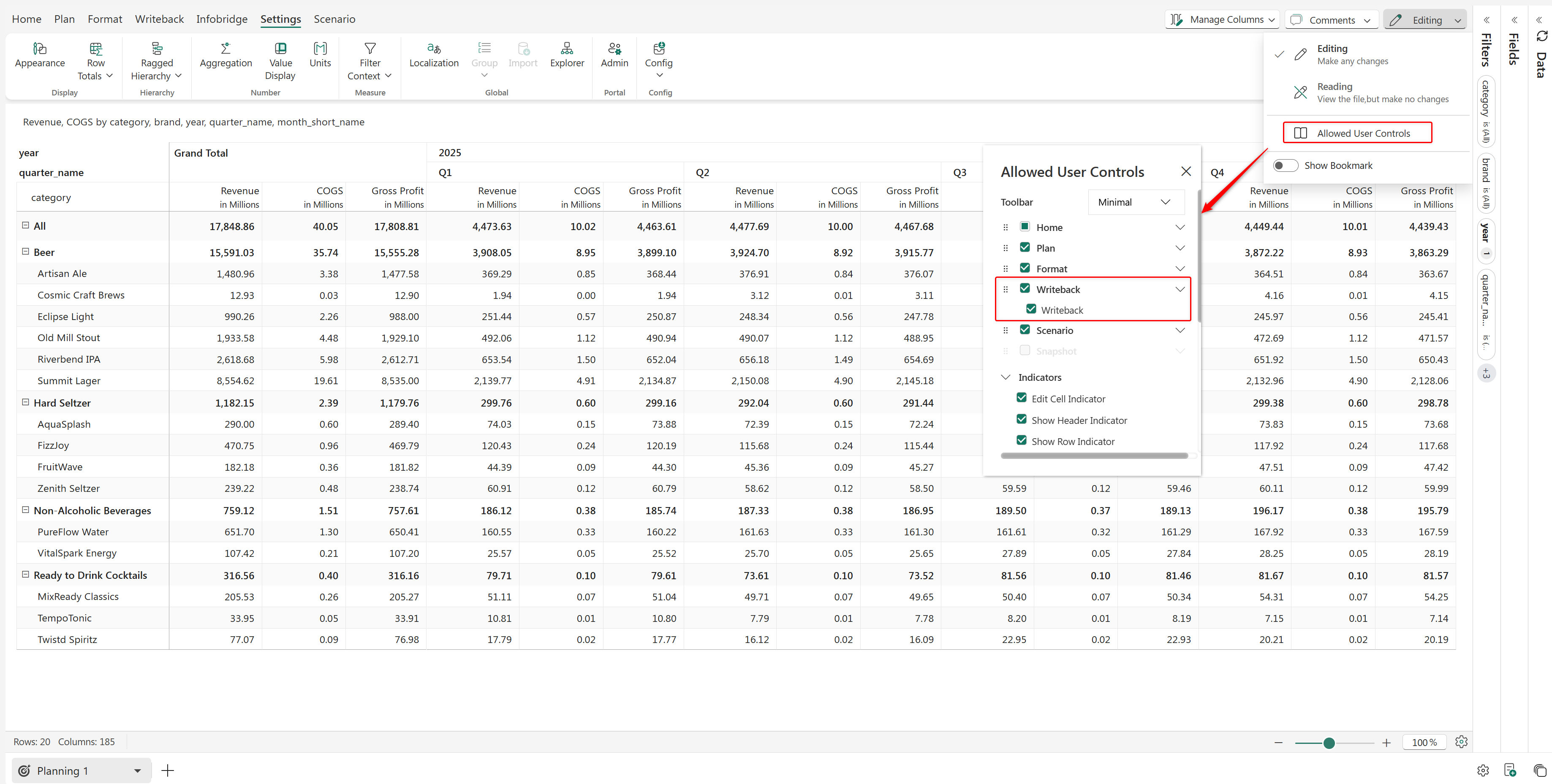The image size is (1552, 784).
Task: Uncheck the Edit Cell Indicator checkbox
Action: point(1021,398)
